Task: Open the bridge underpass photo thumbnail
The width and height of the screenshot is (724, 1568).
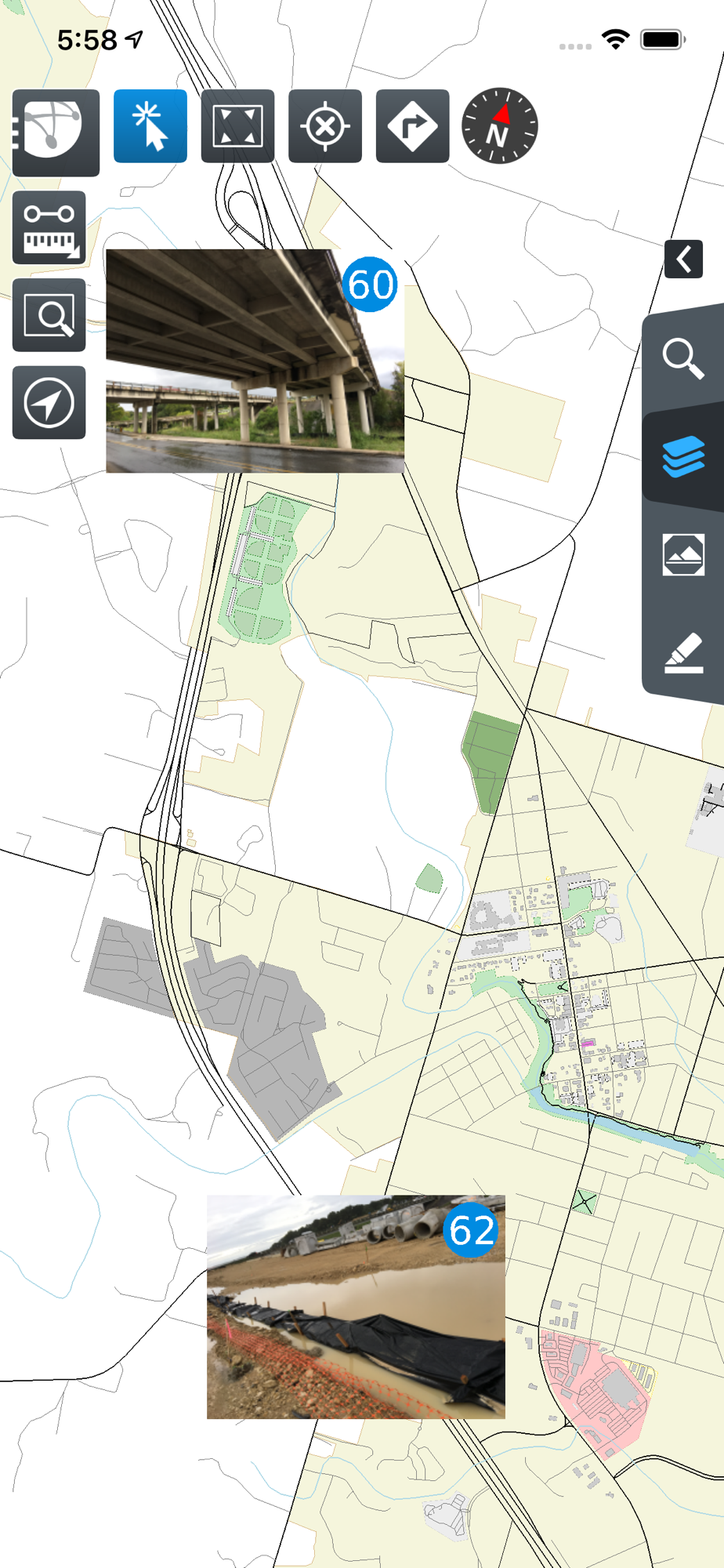Action: point(255,361)
